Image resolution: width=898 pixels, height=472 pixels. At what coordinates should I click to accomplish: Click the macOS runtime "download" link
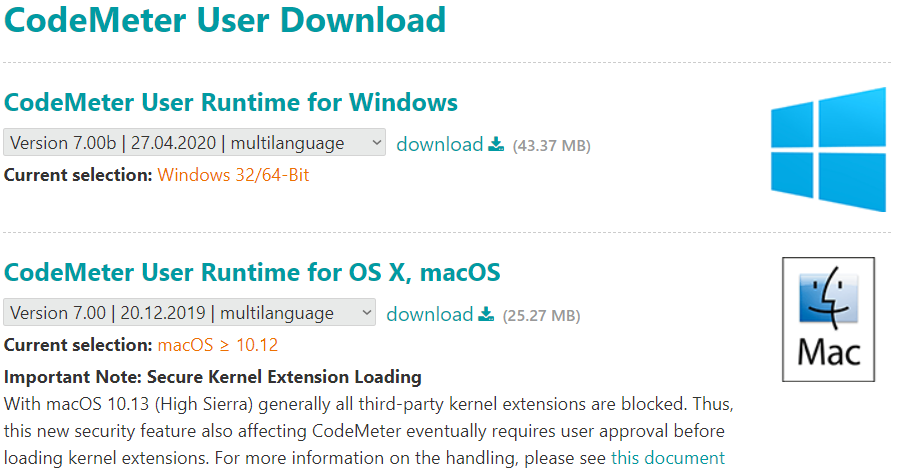[x=429, y=314]
